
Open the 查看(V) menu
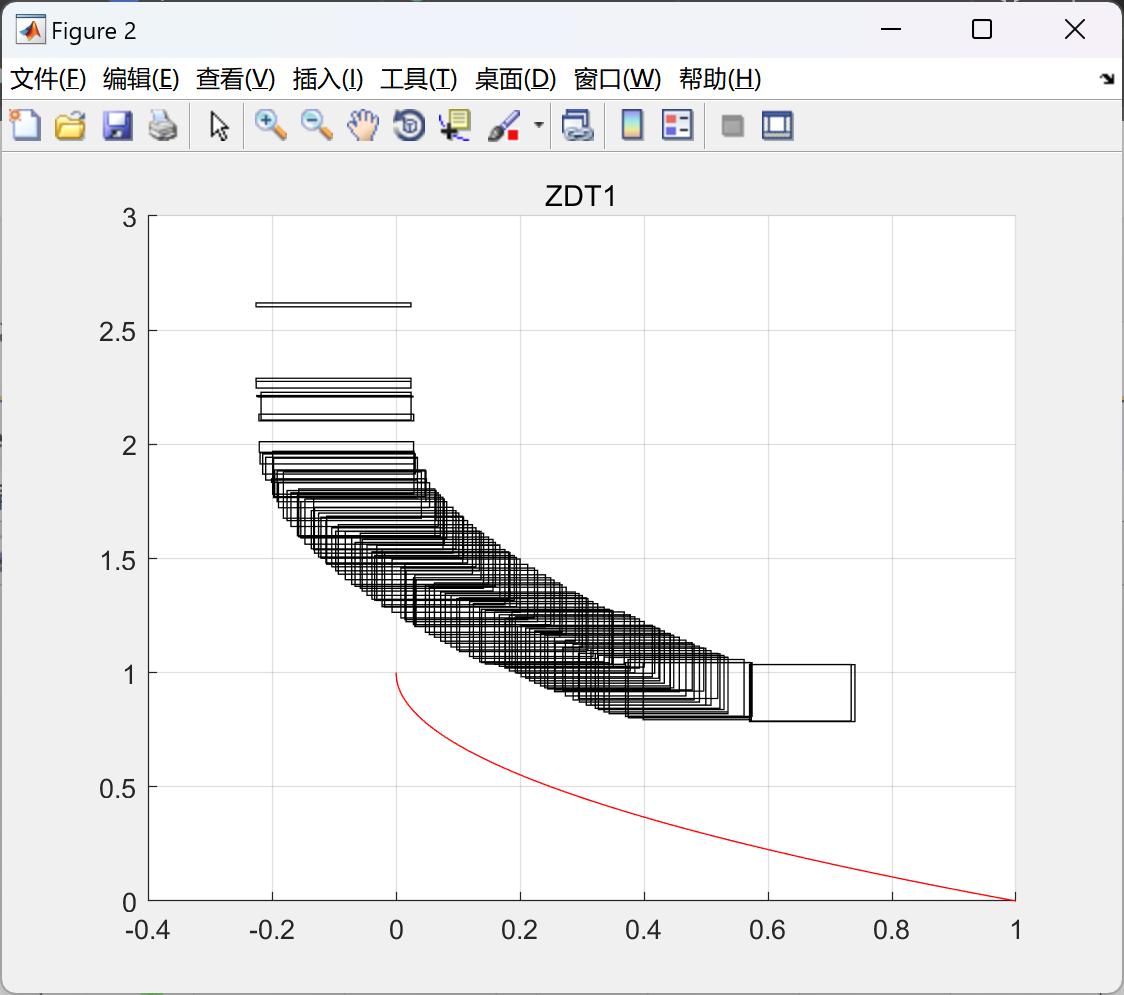pos(235,79)
